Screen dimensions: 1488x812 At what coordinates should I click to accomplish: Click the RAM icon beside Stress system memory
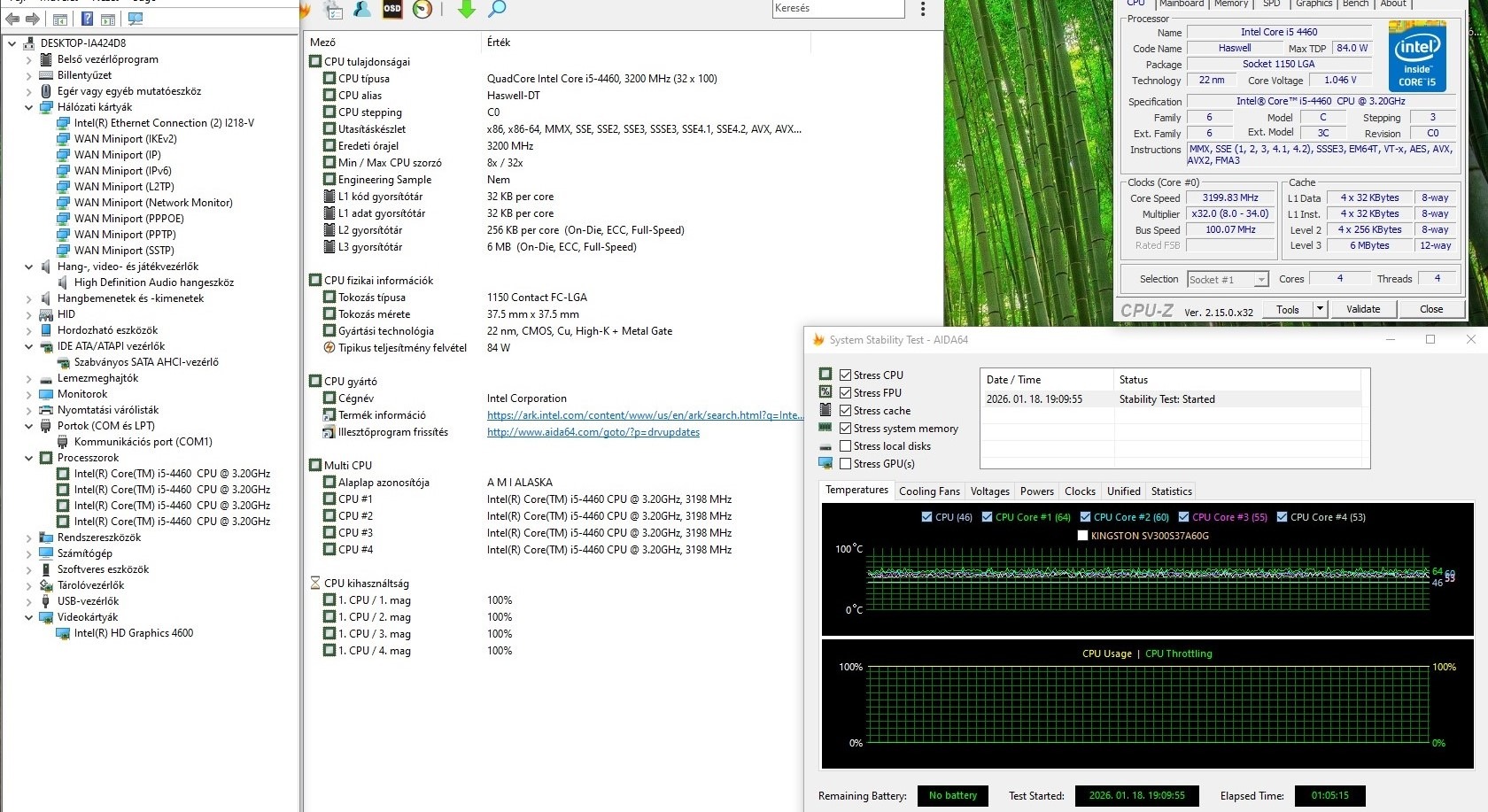click(x=825, y=428)
